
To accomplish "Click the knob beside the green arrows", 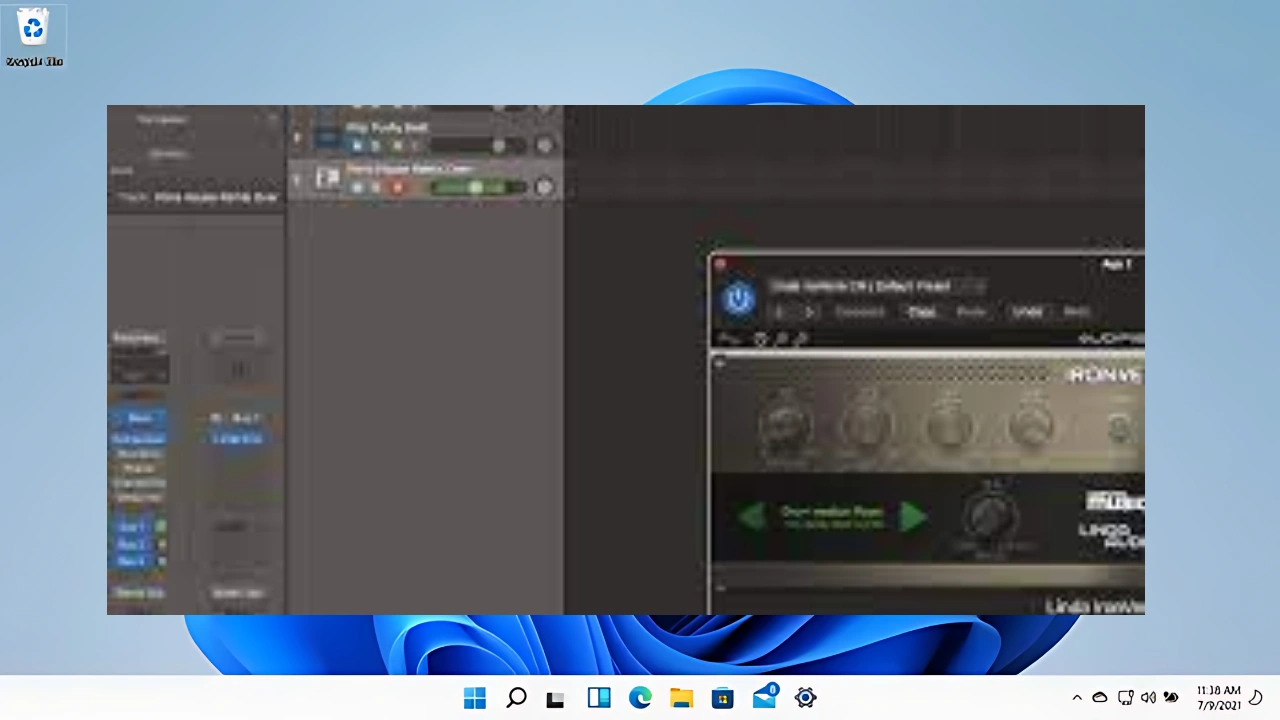I will point(989,515).
